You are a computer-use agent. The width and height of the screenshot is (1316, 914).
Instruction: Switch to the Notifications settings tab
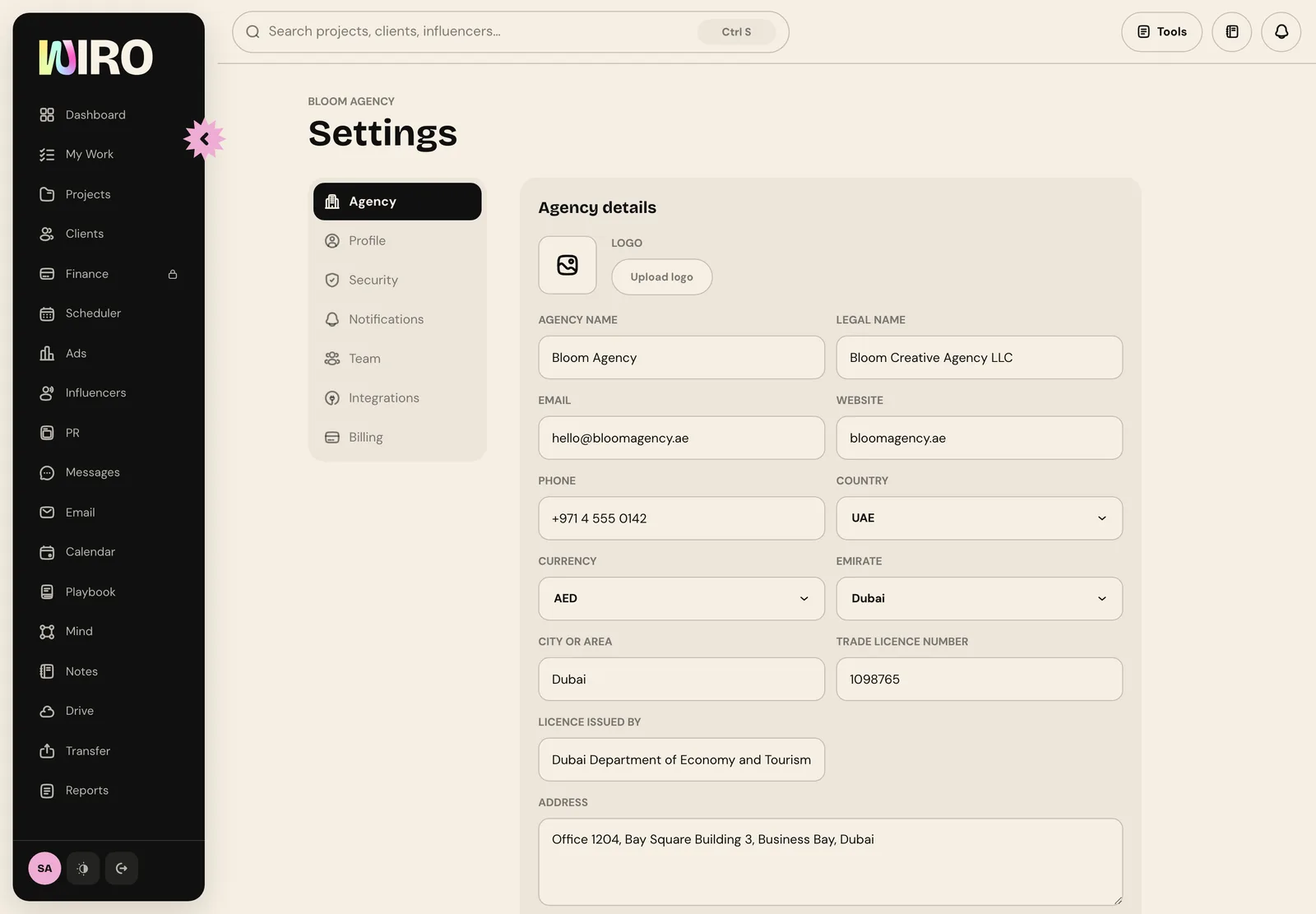click(397, 319)
